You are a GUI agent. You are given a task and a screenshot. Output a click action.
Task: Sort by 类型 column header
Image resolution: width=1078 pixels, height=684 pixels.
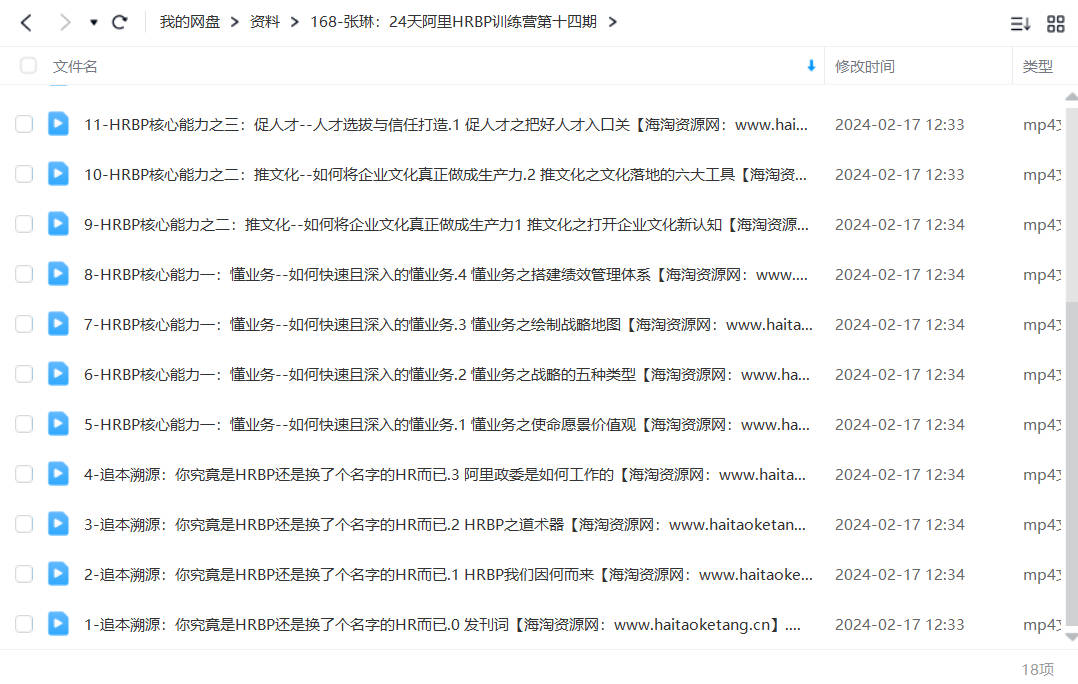(1037, 67)
